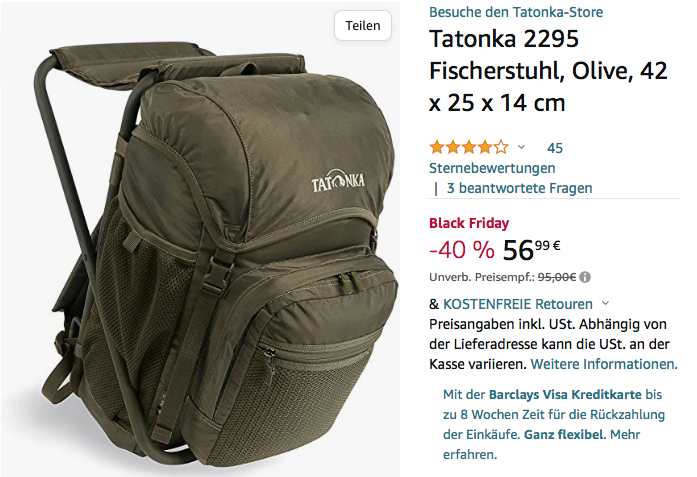Click the struck-through 95,00€ list price

click(x=557, y=277)
